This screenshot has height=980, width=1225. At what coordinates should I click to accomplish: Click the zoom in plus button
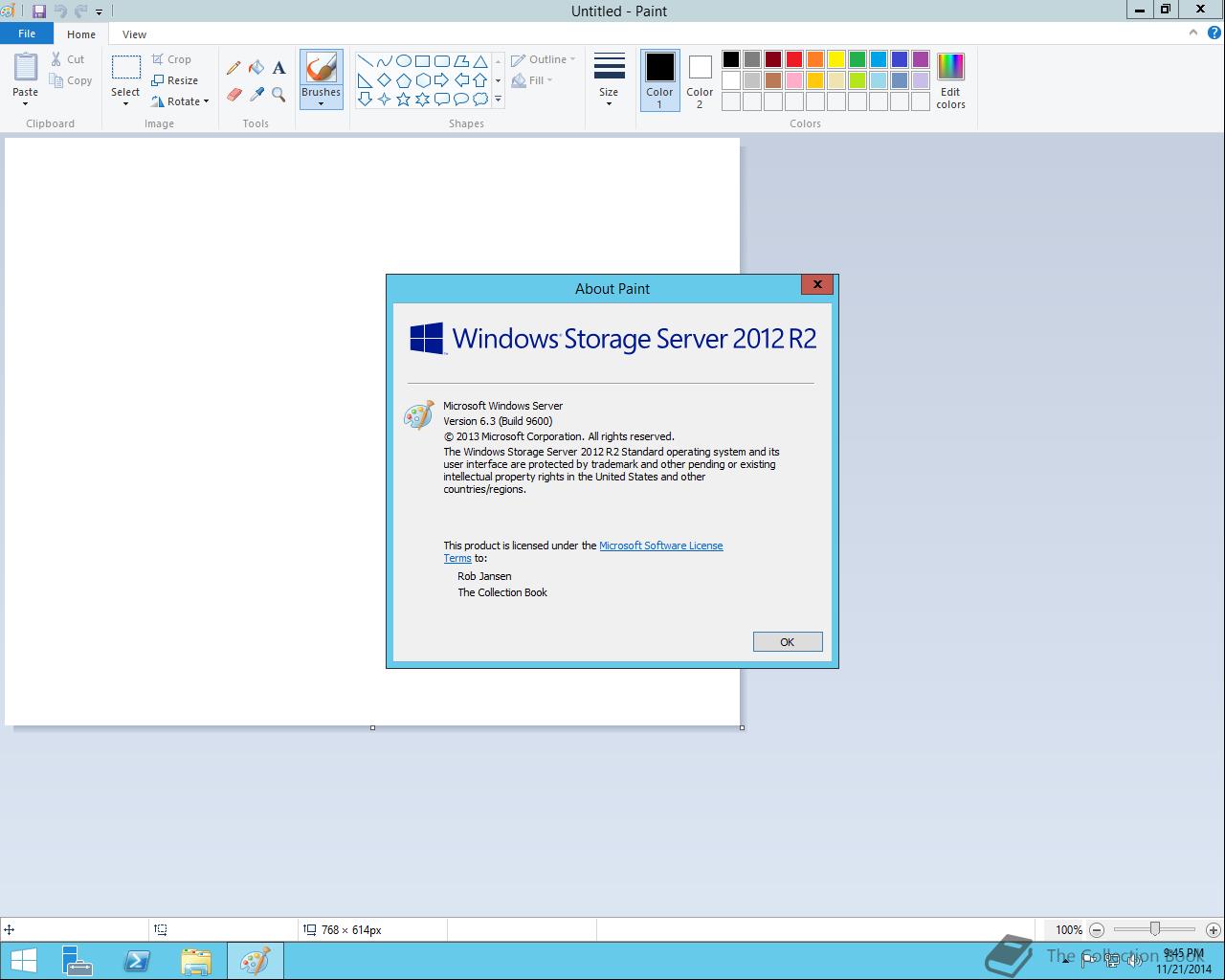[1213, 929]
